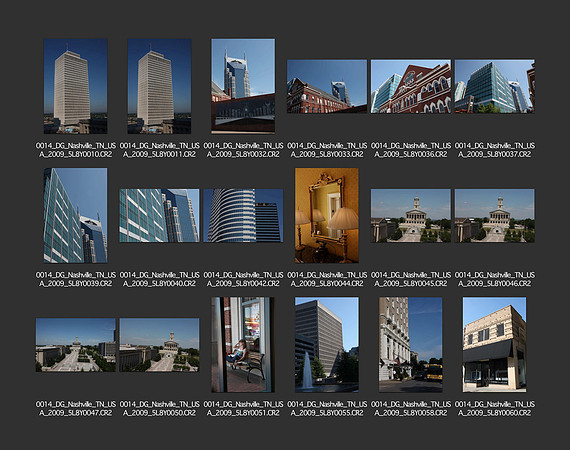
Task: Click the filename ending 5L8Y0040.CR2
Action: (159, 279)
